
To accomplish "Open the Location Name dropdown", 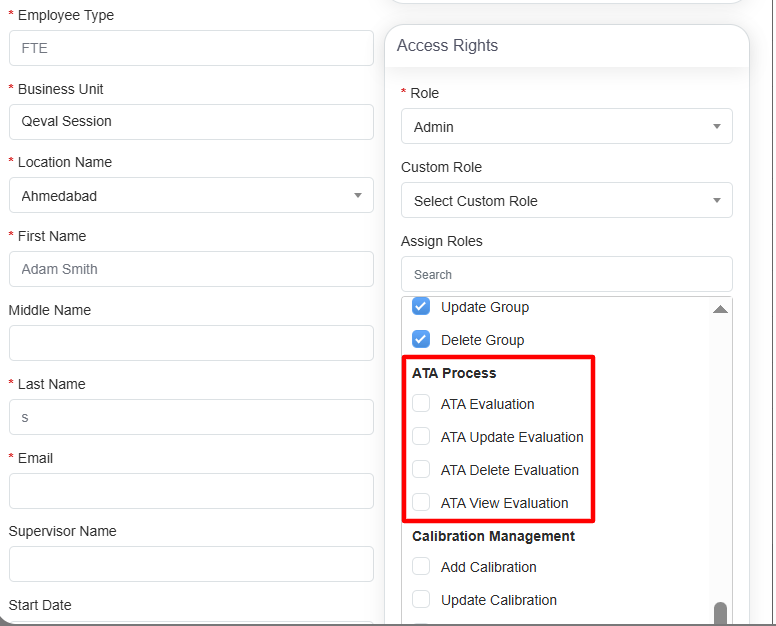I will [x=190, y=196].
